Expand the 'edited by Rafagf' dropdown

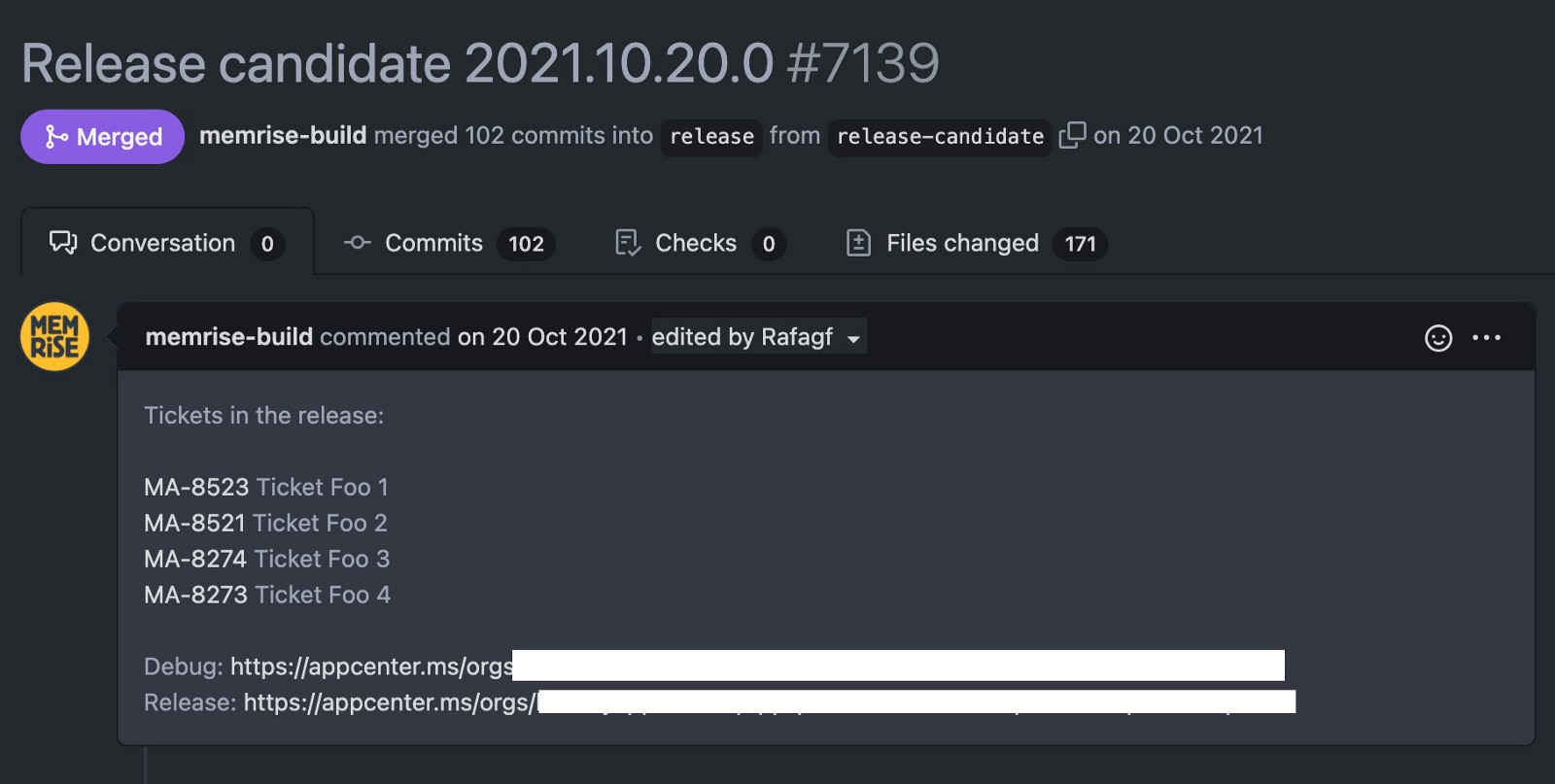pos(758,336)
